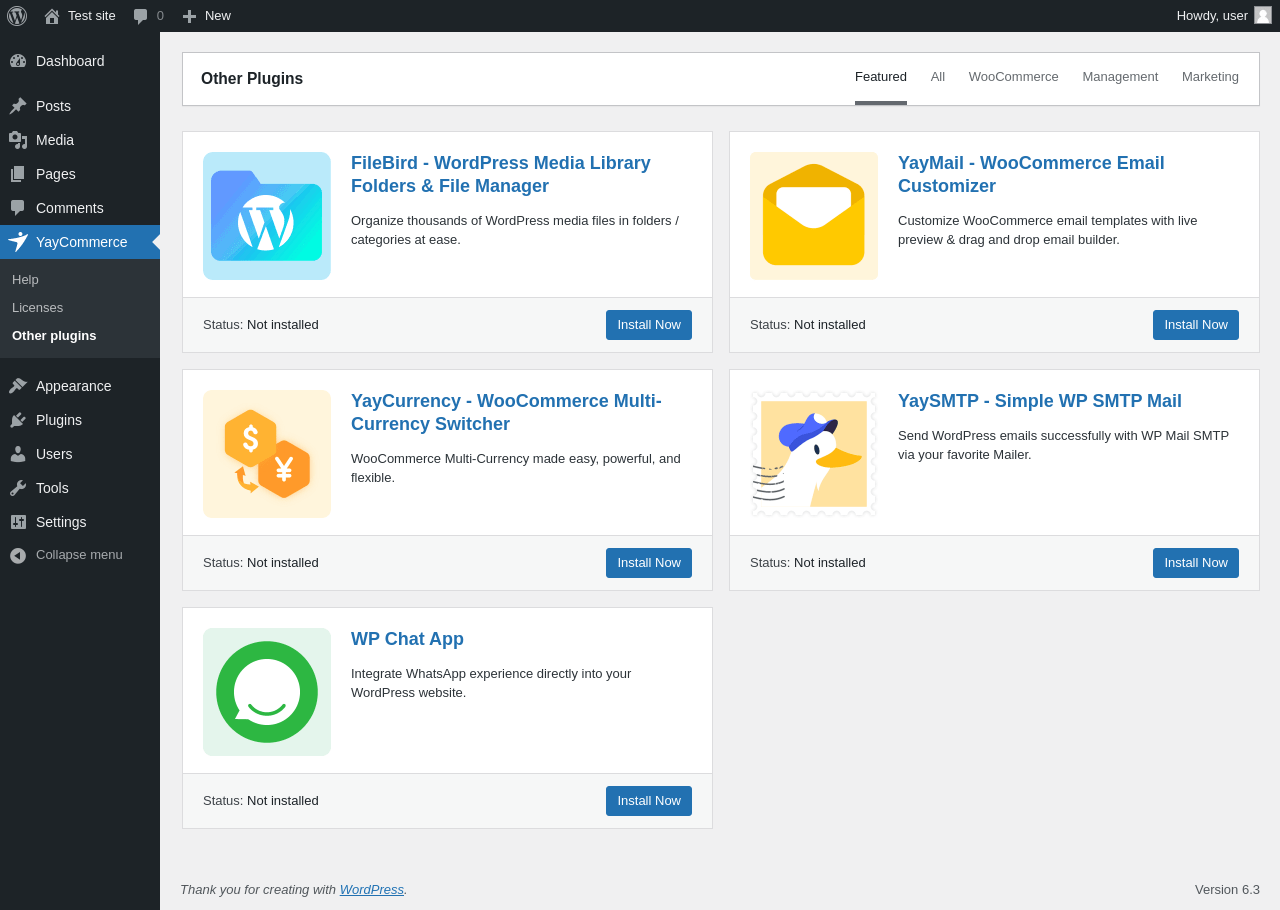
Task: Install the WP Chat App plugin
Action: click(x=649, y=801)
